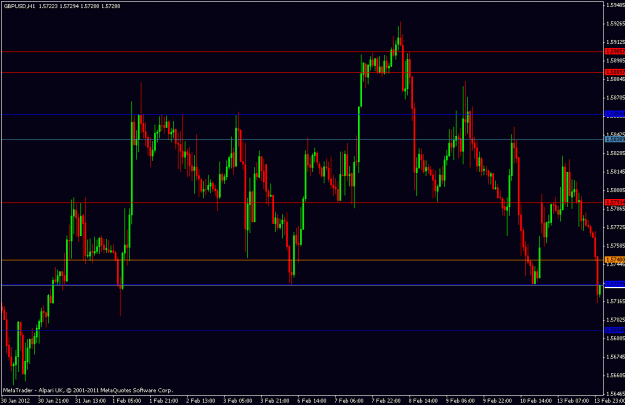Click the 30 Jan 2012 date label
The image size is (625, 405).
click(14, 401)
